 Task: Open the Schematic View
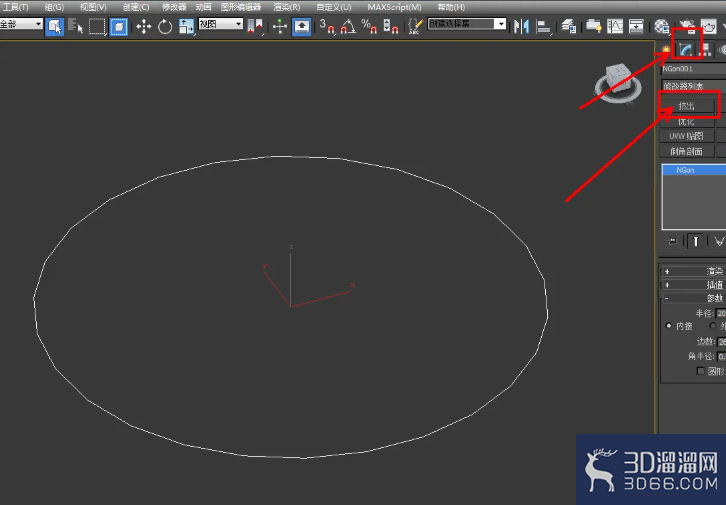[x=636, y=26]
